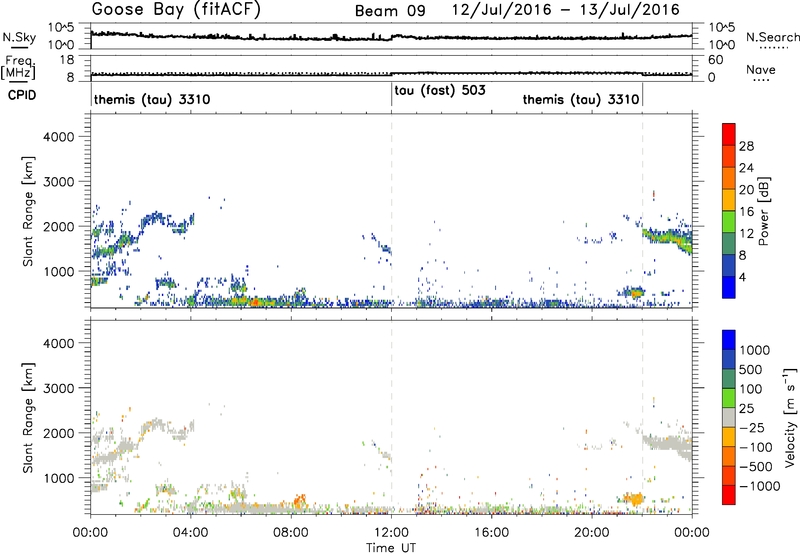Click the 'Velocity [m s⁻¹]' color bar label
The height and width of the screenshot is (554, 800).
click(x=790, y=417)
